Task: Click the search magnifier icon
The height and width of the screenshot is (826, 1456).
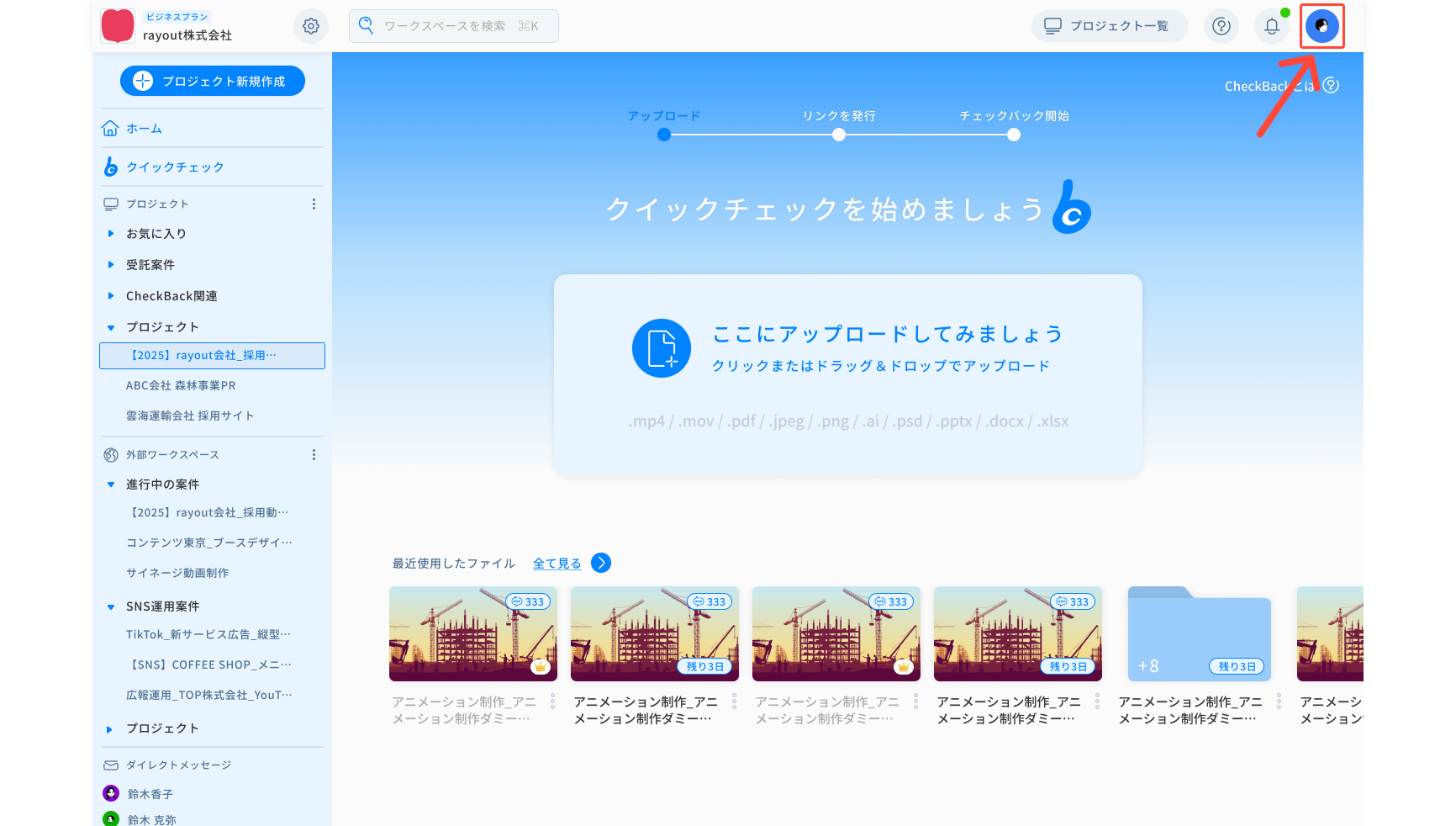Action: 366,25
